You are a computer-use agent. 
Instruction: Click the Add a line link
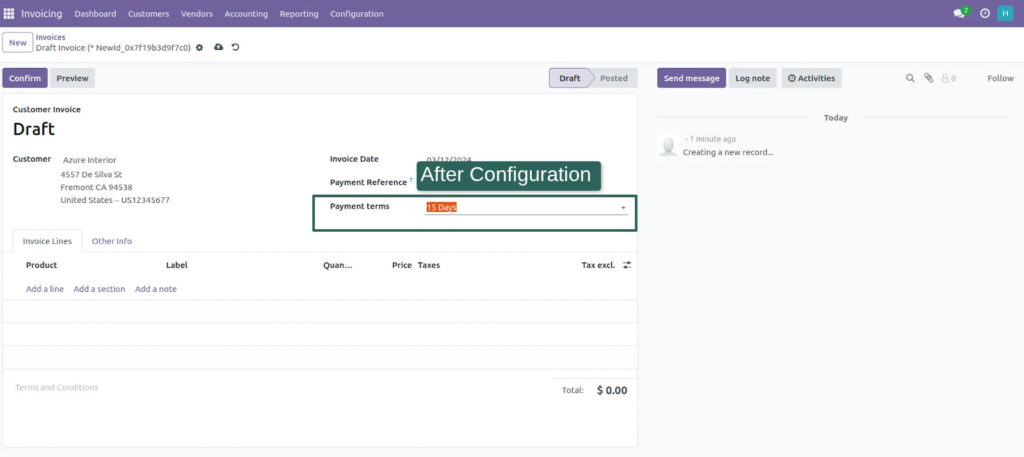(45, 289)
